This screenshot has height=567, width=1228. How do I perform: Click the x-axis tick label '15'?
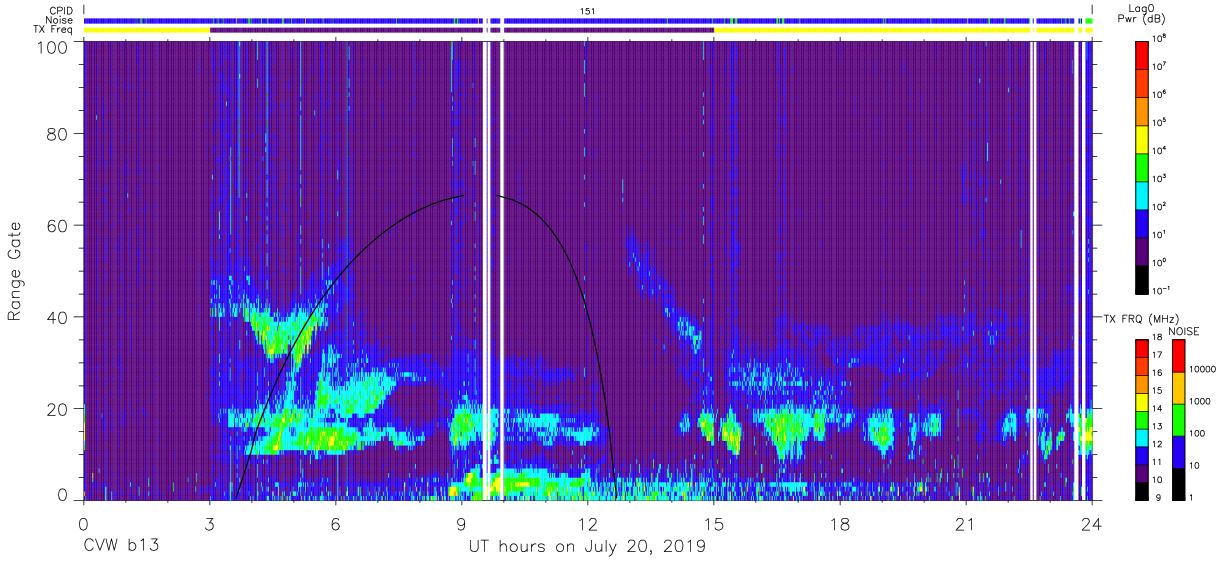(714, 524)
